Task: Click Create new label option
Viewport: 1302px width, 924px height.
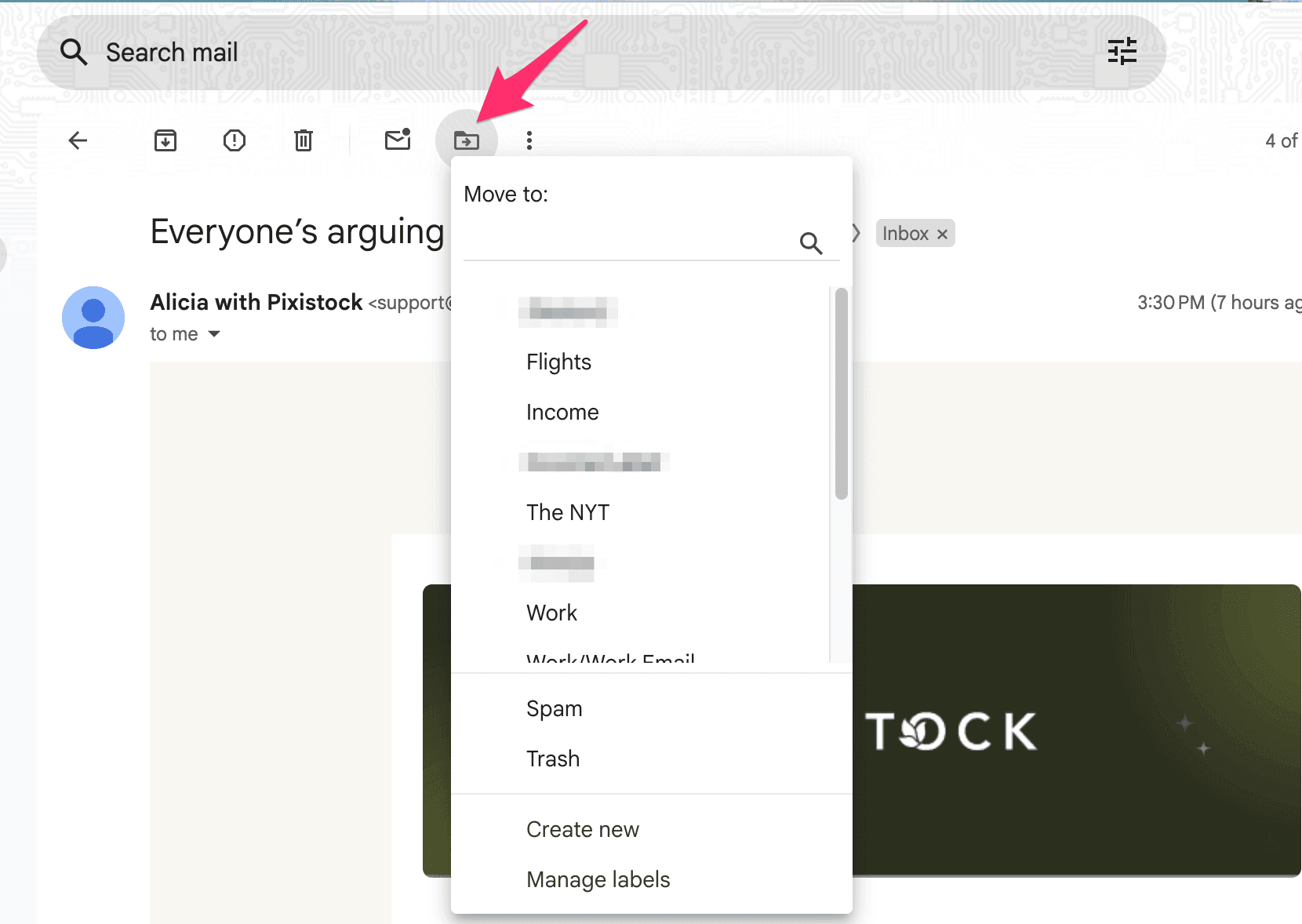Action: point(582,828)
